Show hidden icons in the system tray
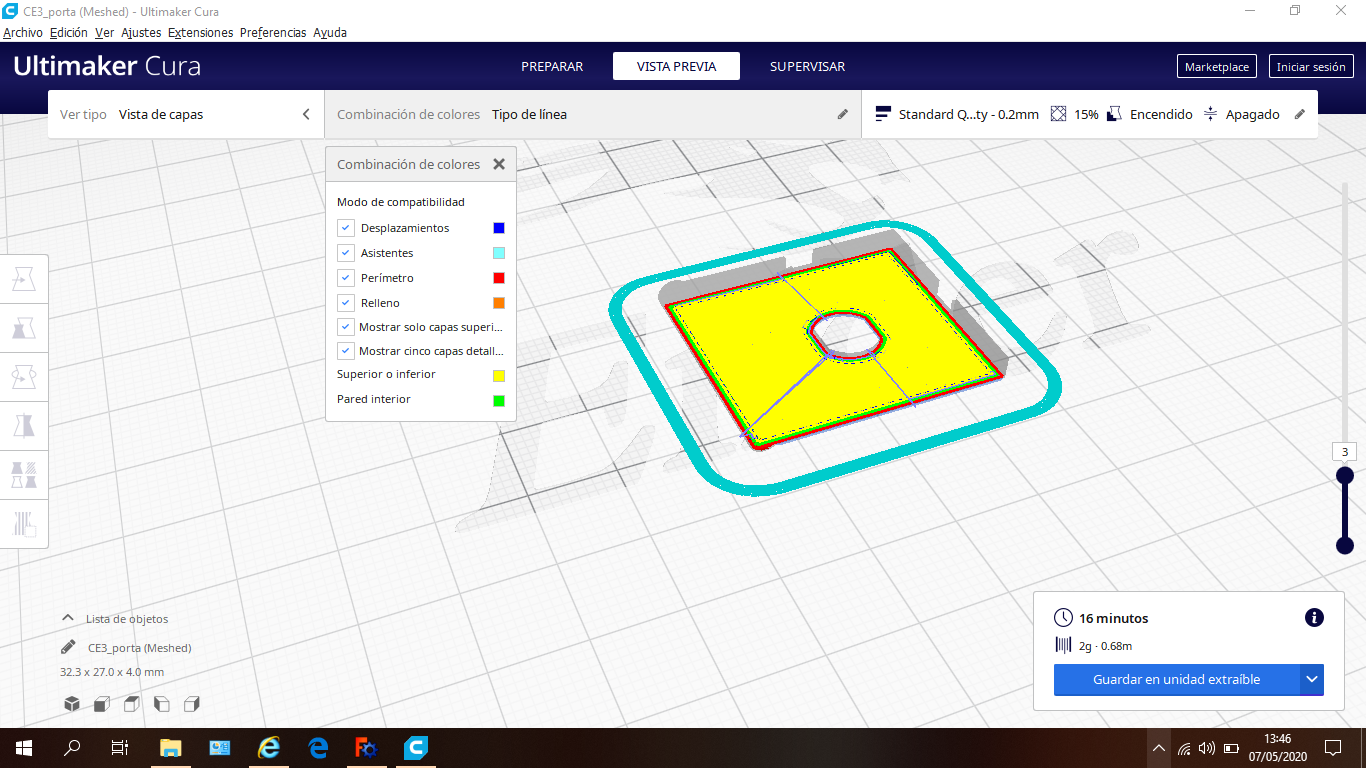Viewport: 1366px width, 768px height. point(1159,748)
